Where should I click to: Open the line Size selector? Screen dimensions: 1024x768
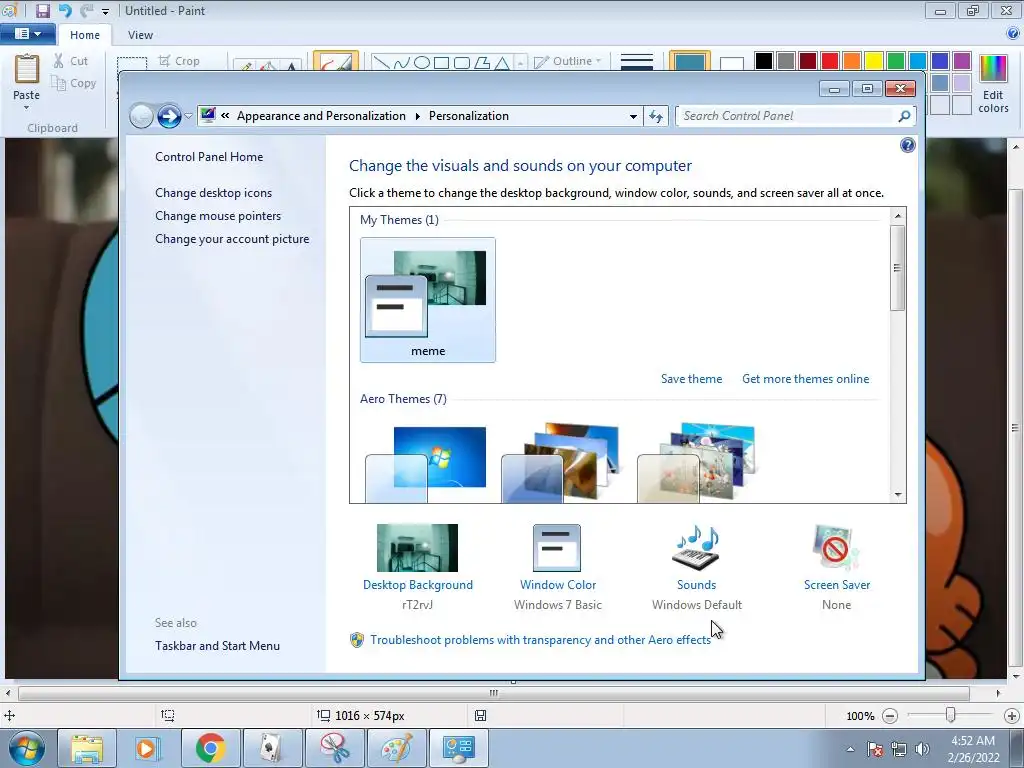click(x=637, y=61)
